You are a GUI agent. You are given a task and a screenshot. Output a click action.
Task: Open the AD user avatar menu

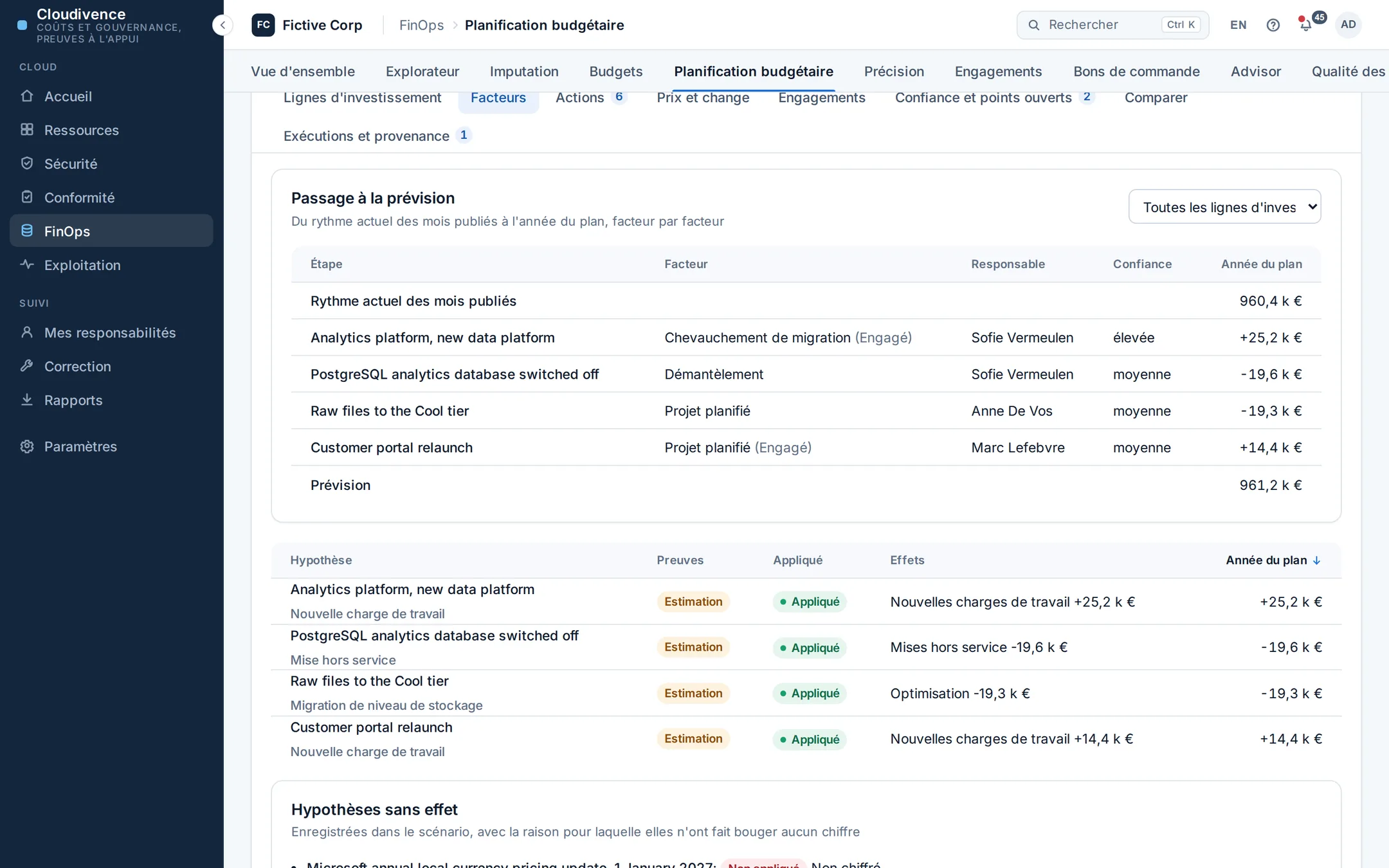1348,25
